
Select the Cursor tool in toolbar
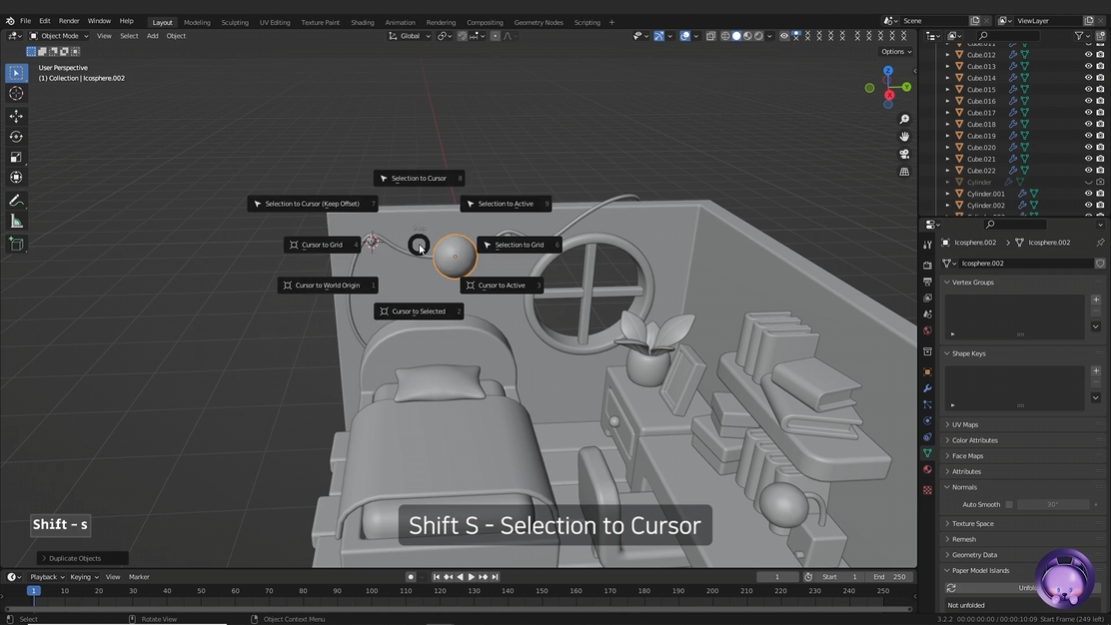click(16, 94)
